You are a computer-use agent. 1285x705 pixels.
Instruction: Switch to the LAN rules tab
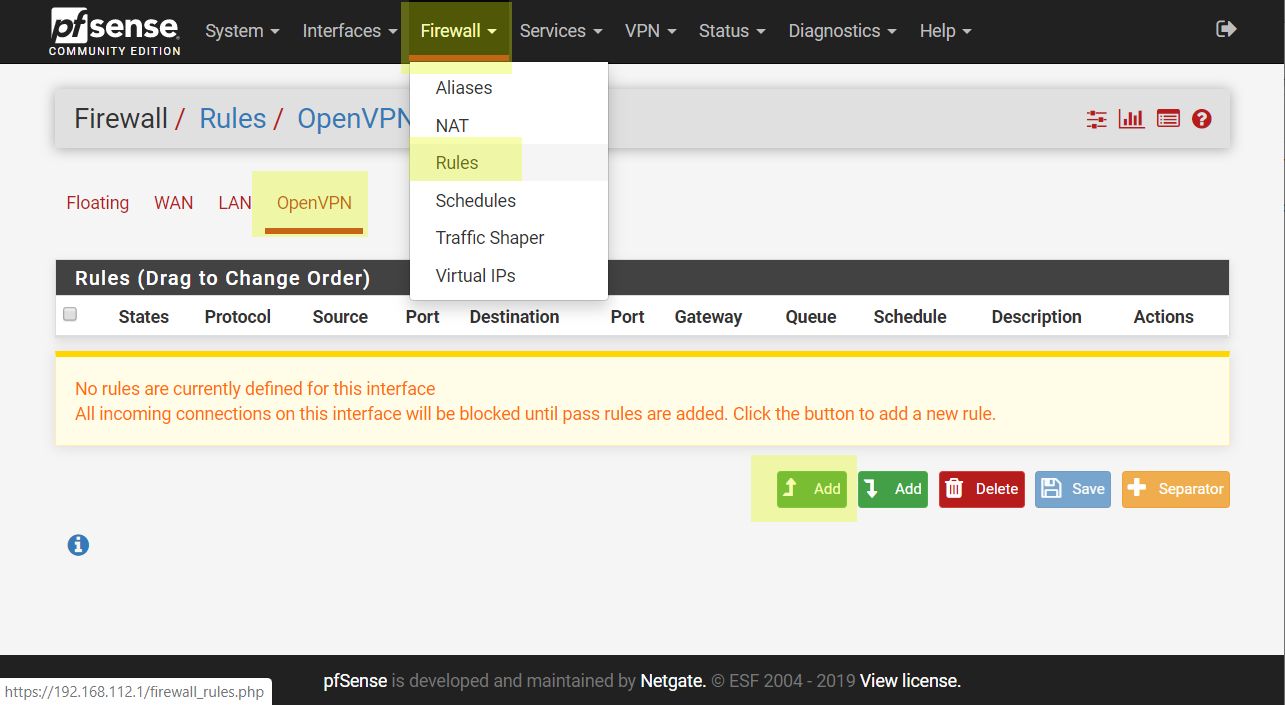point(235,203)
